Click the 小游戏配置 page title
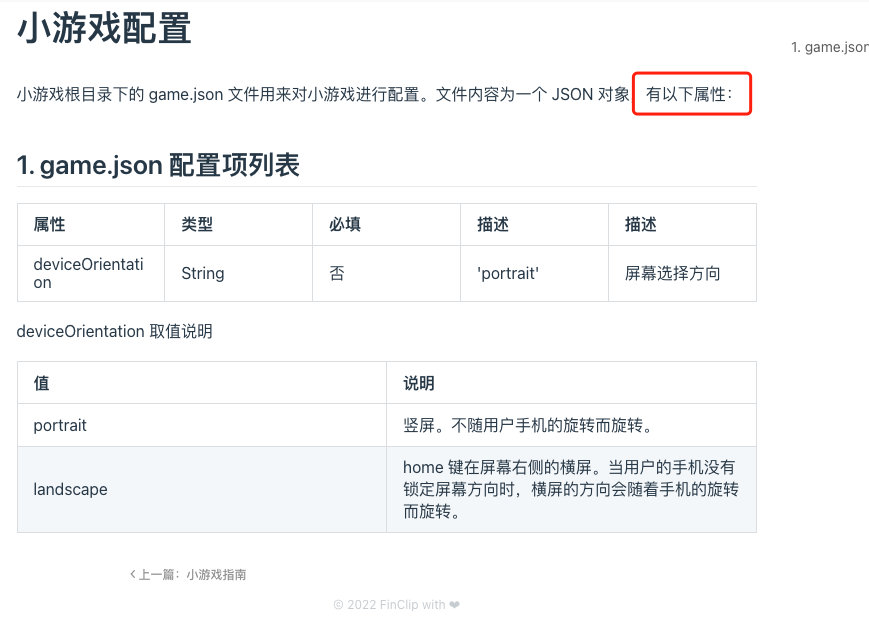The width and height of the screenshot is (869, 632). click(104, 29)
